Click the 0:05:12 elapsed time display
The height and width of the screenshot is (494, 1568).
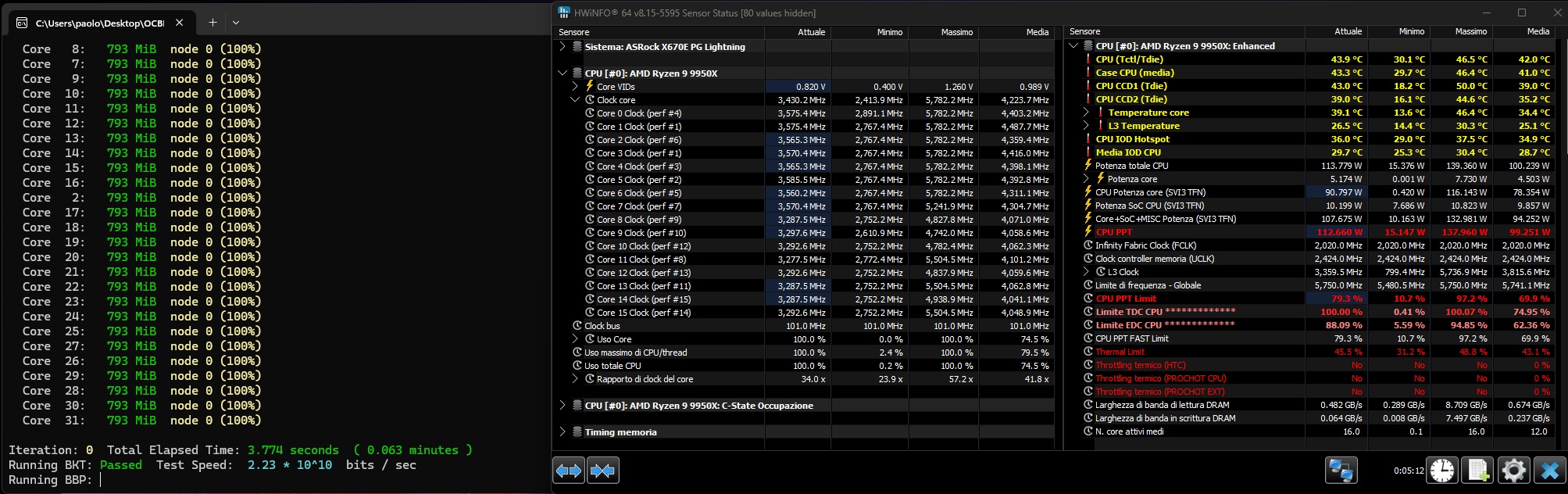1409,471
